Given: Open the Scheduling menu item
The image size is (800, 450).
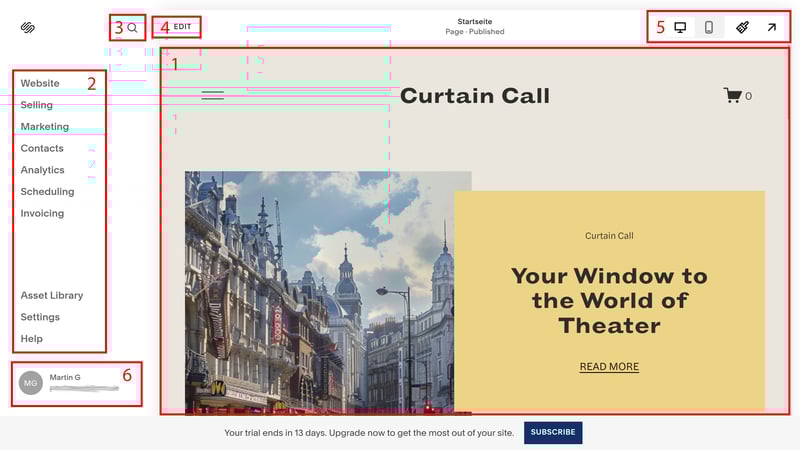Looking at the screenshot, I should pyautogui.click(x=47, y=192).
